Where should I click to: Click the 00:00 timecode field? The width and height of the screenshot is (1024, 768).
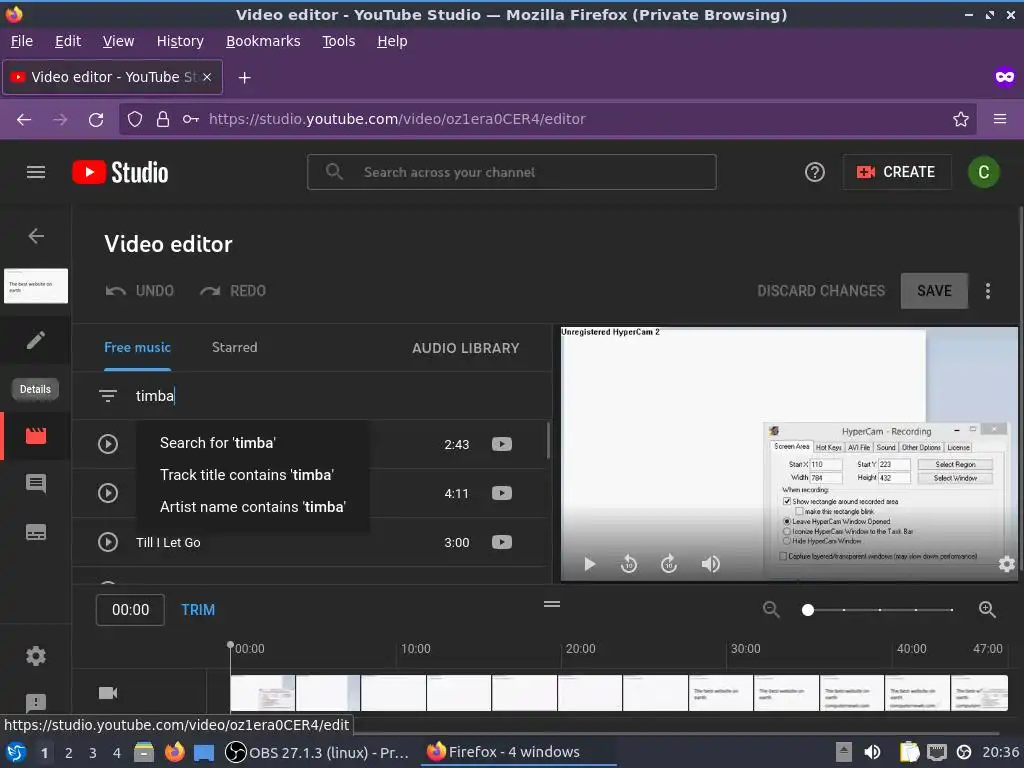tap(130, 610)
